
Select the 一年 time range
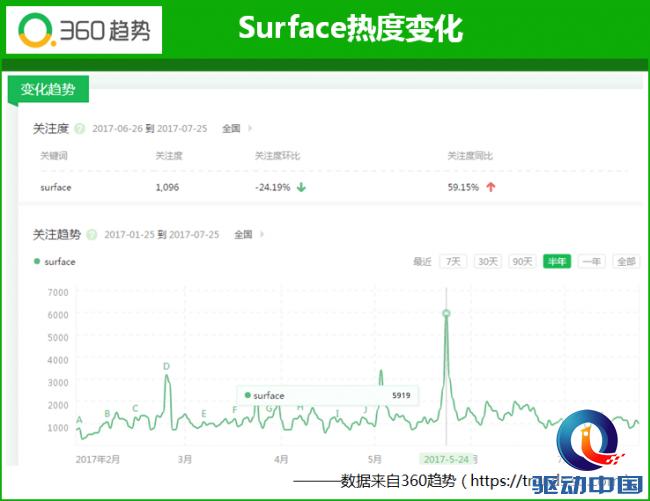coord(592,261)
